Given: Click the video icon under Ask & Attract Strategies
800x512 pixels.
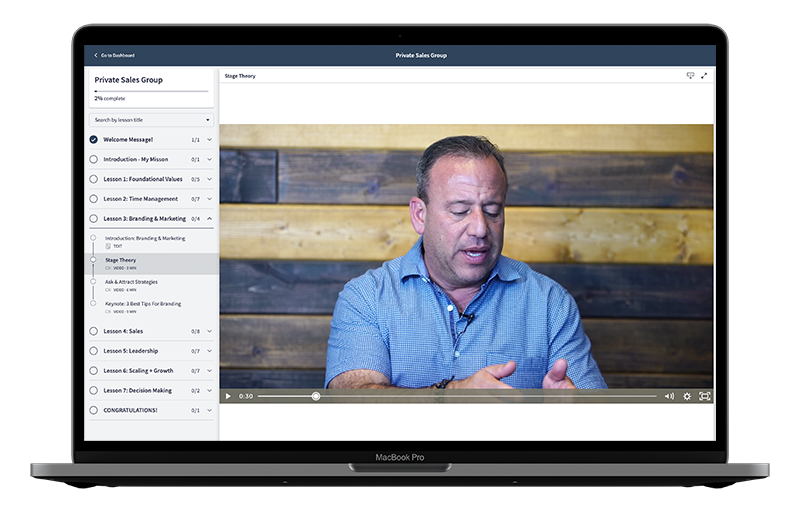Looking at the screenshot, I should [108, 290].
